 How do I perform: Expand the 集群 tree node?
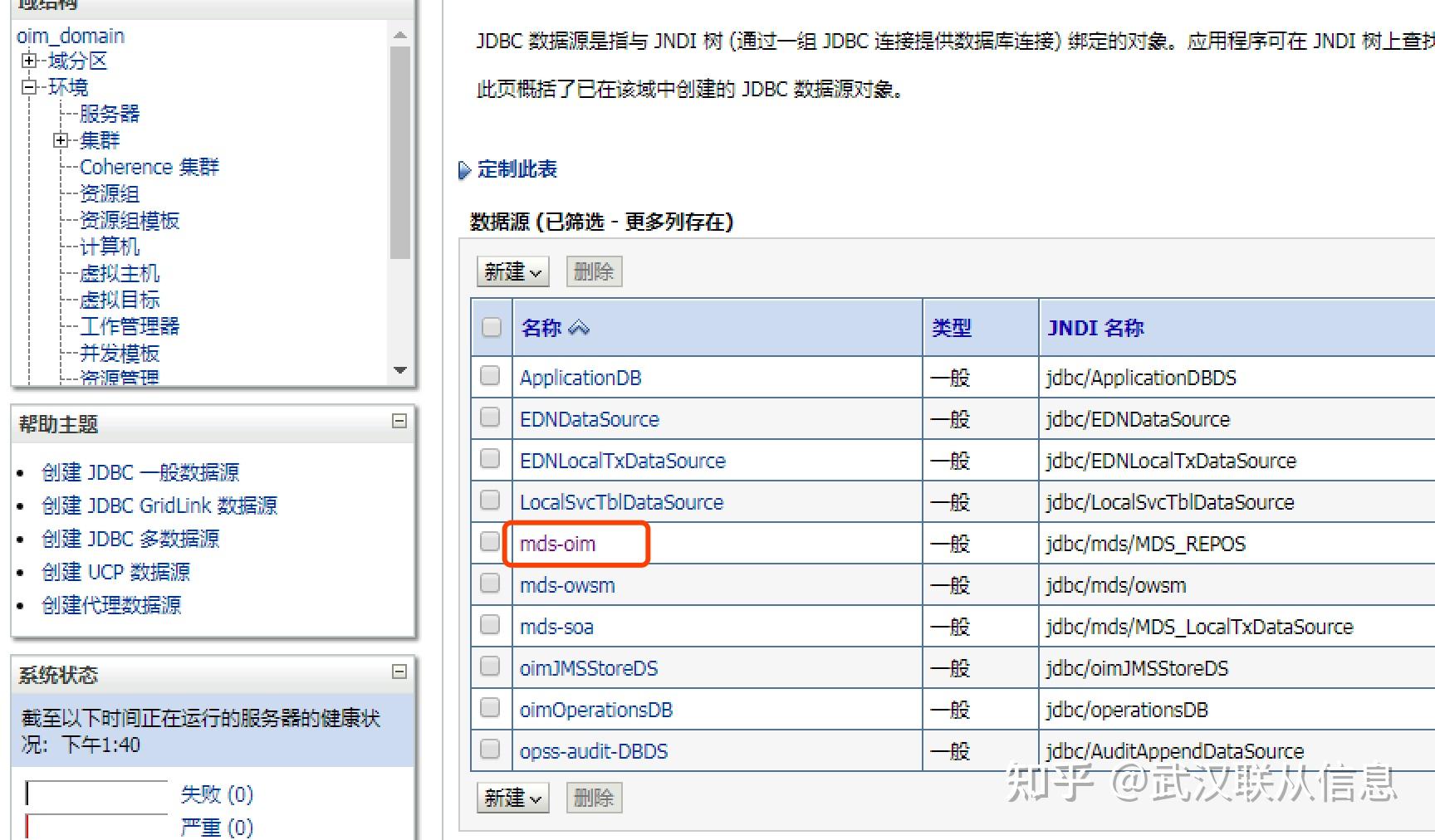click(x=61, y=139)
